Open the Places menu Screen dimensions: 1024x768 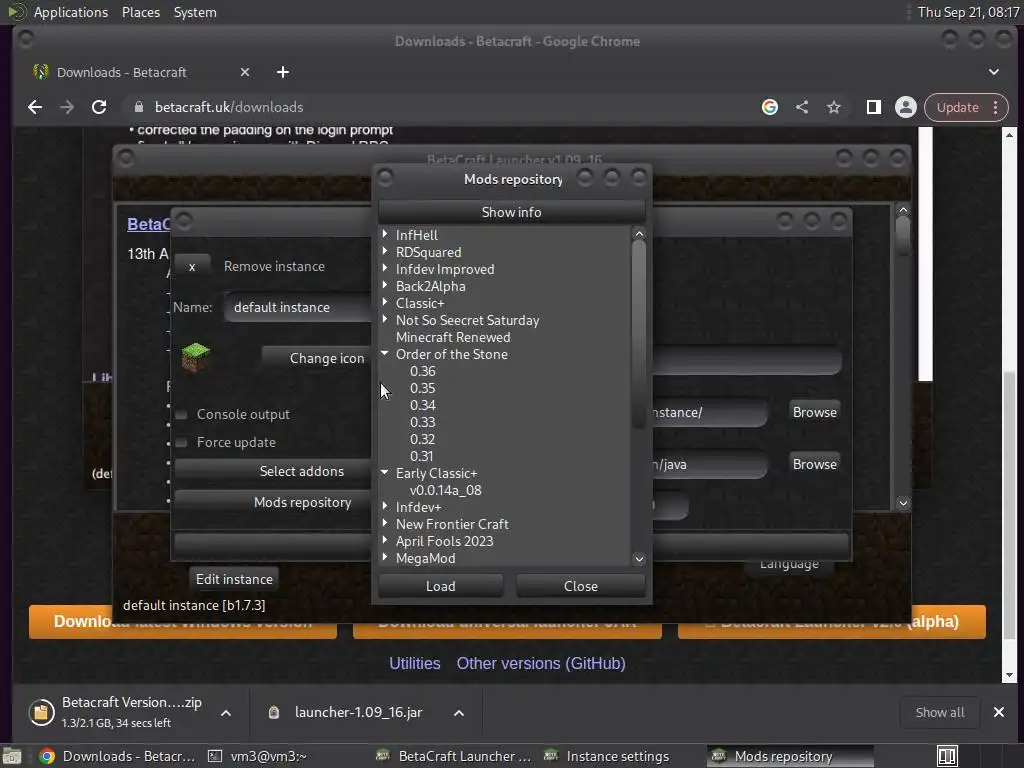(141, 12)
